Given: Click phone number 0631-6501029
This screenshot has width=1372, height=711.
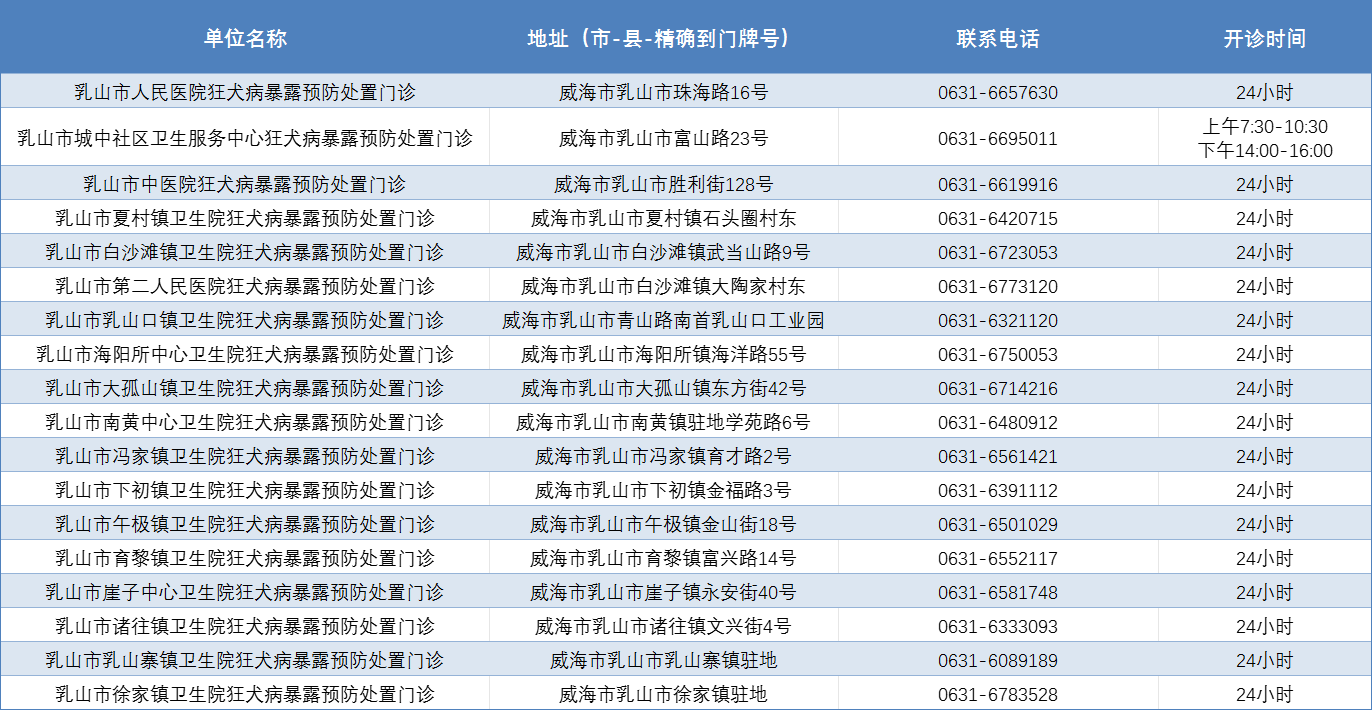Looking at the screenshot, I should point(997,524).
